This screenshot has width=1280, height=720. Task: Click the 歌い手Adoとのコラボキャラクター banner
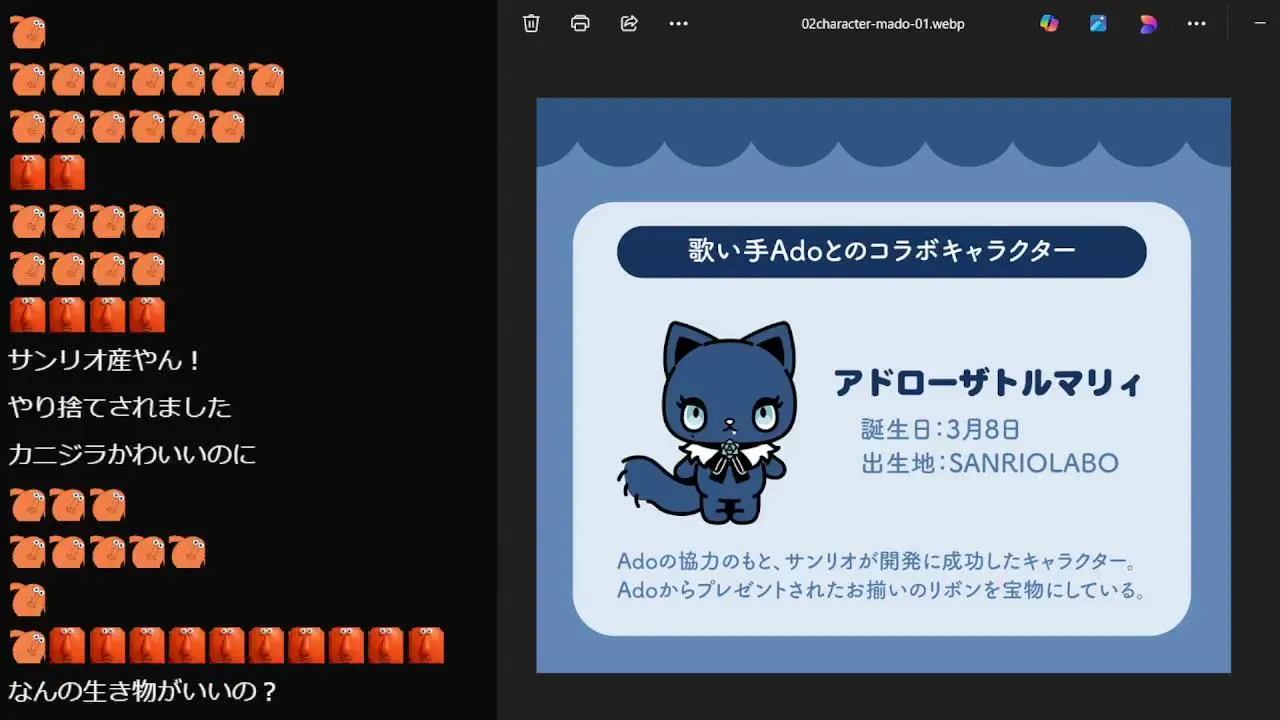click(881, 251)
